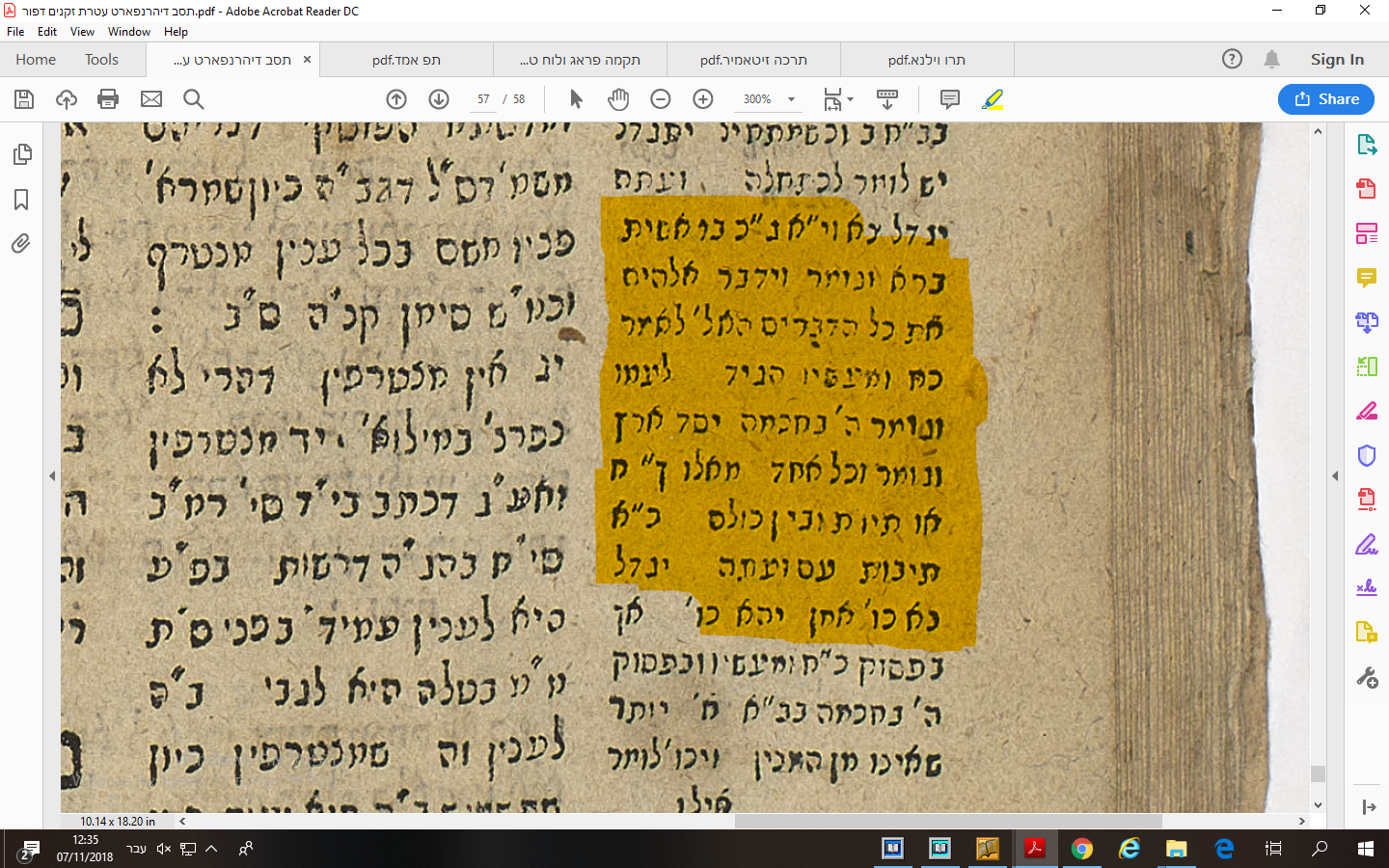Viewport: 1389px width, 868px height.
Task: Expand the left navigation pane arrow
Action: click(x=52, y=475)
